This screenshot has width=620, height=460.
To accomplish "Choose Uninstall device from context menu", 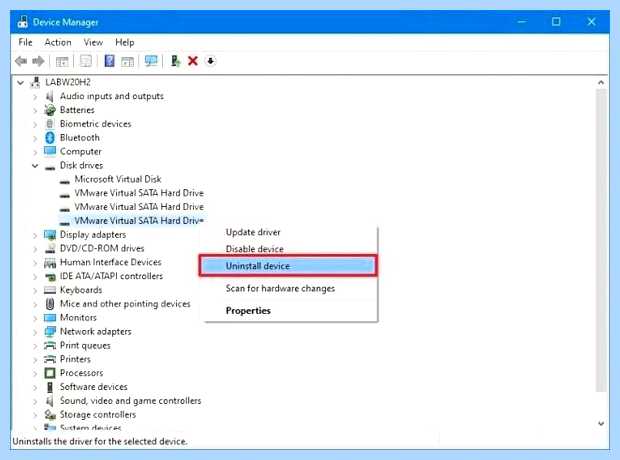I will pyautogui.click(x=288, y=266).
